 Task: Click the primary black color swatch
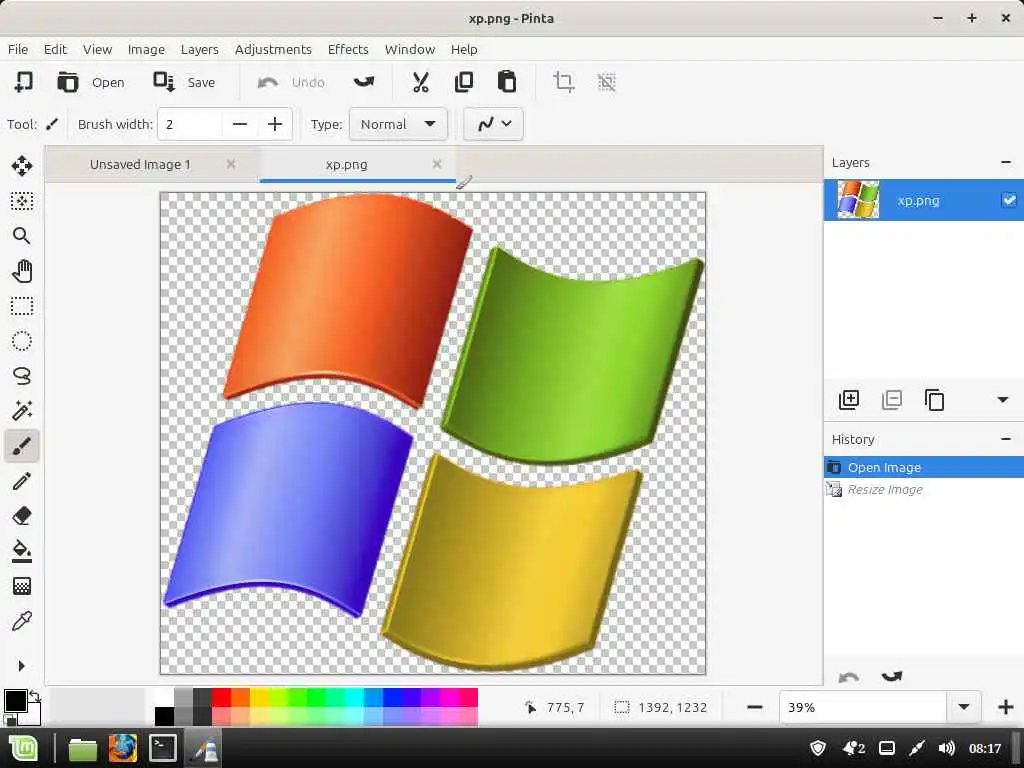(x=15, y=701)
